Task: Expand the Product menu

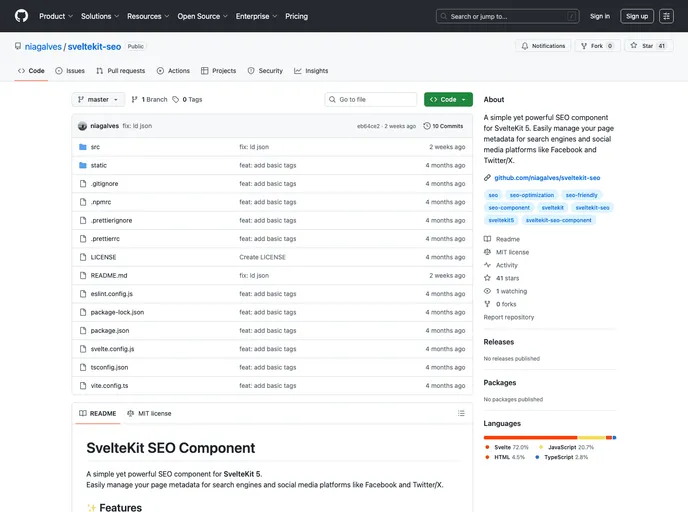Action: [x=56, y=16]
